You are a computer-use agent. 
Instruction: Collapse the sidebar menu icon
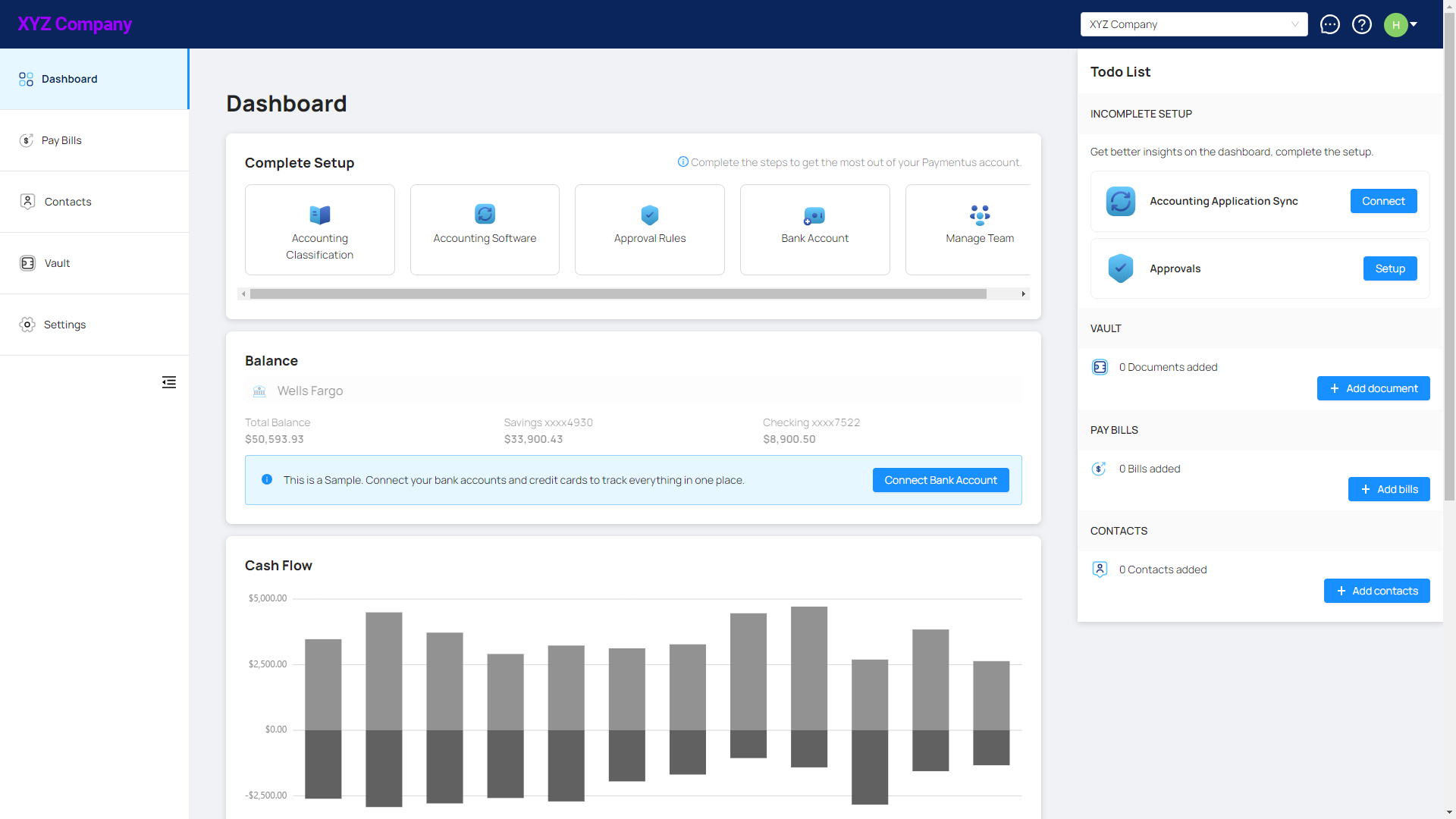(x=168, y=382)
